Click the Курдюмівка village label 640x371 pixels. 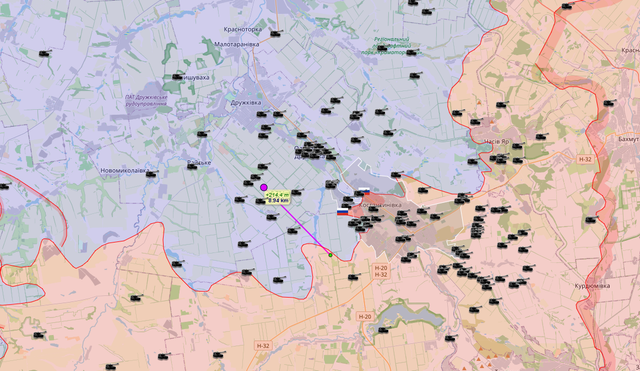tap(592, 286)
